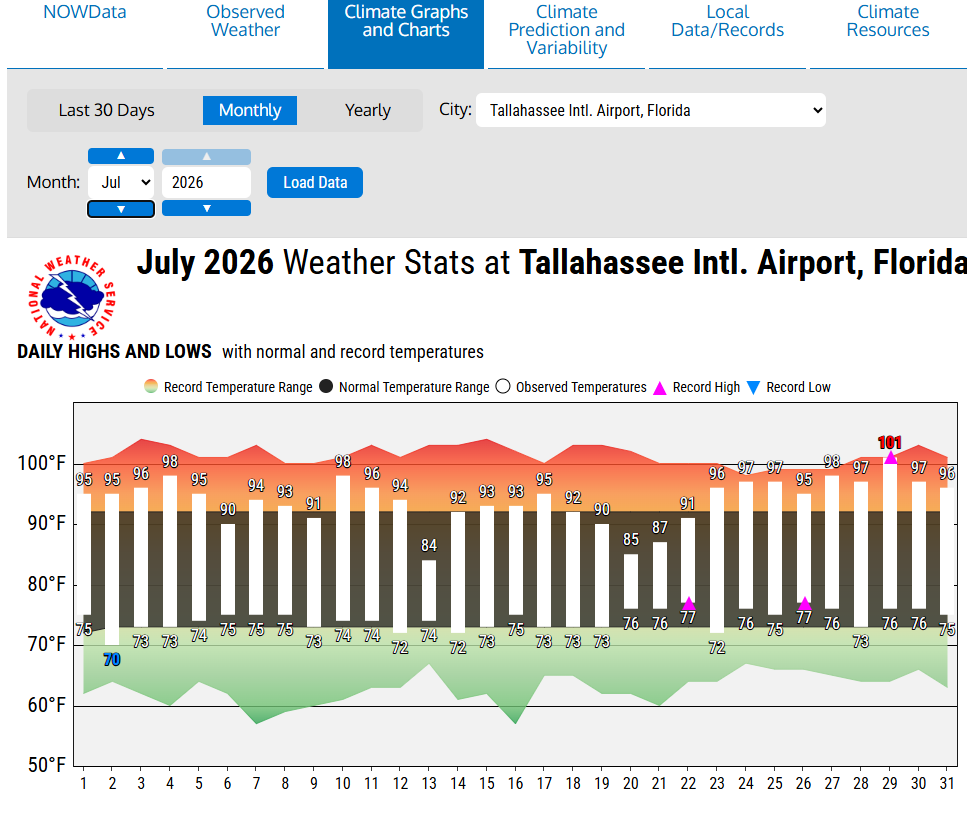Click the record high marker on day 29
Image resolution: width=974 pixels, height=817 pixels.
(890, 458)
